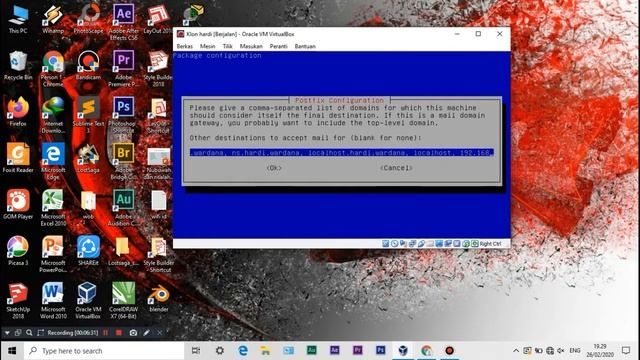The width and height of the screenshot is (640, 360).
Task: Select the Sublime Text 3 icon
Action: (88, 115)
